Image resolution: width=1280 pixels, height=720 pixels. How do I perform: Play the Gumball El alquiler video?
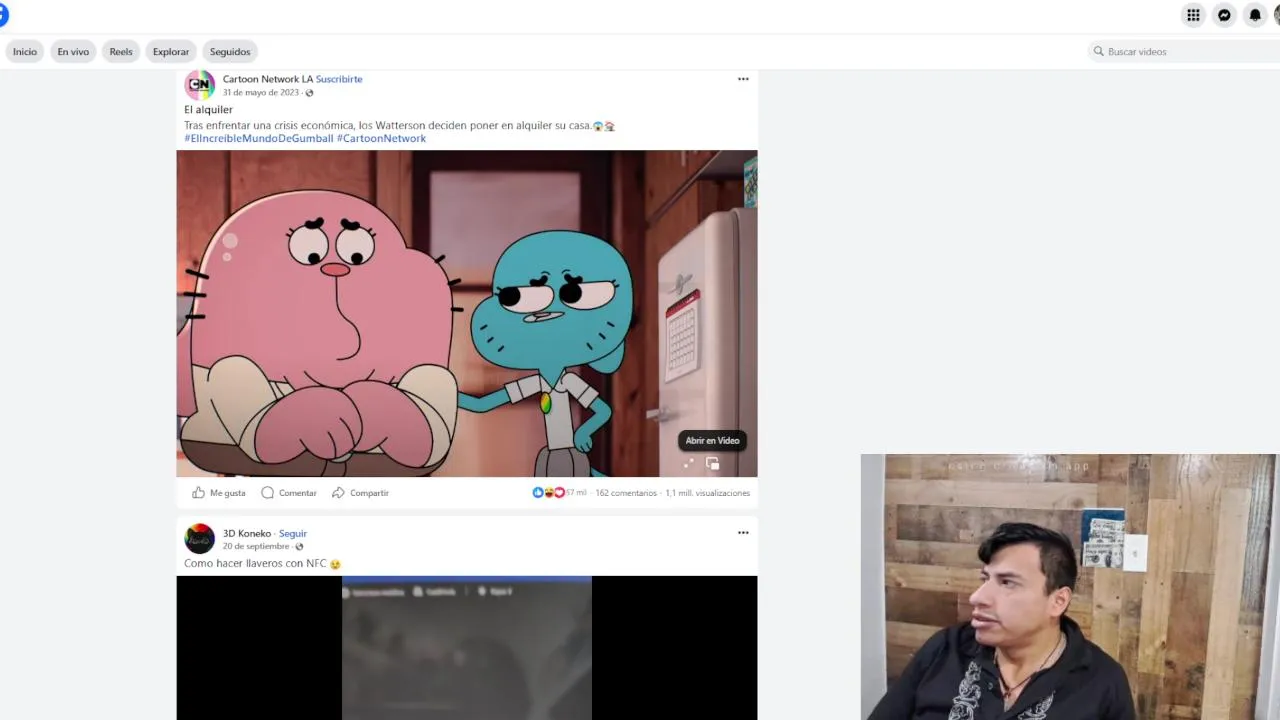coord(467,313)
